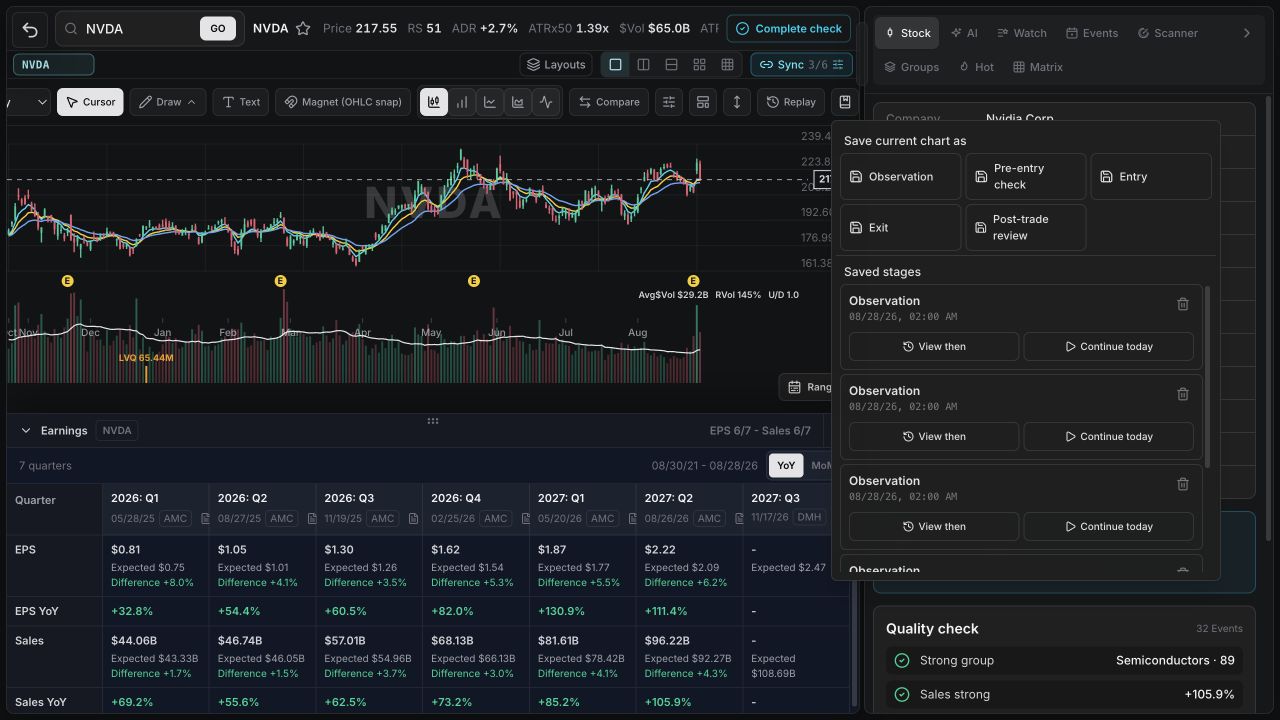Open the Stock tab
The height and width of the screenshot is (720, 1280).
click(906, 33)
